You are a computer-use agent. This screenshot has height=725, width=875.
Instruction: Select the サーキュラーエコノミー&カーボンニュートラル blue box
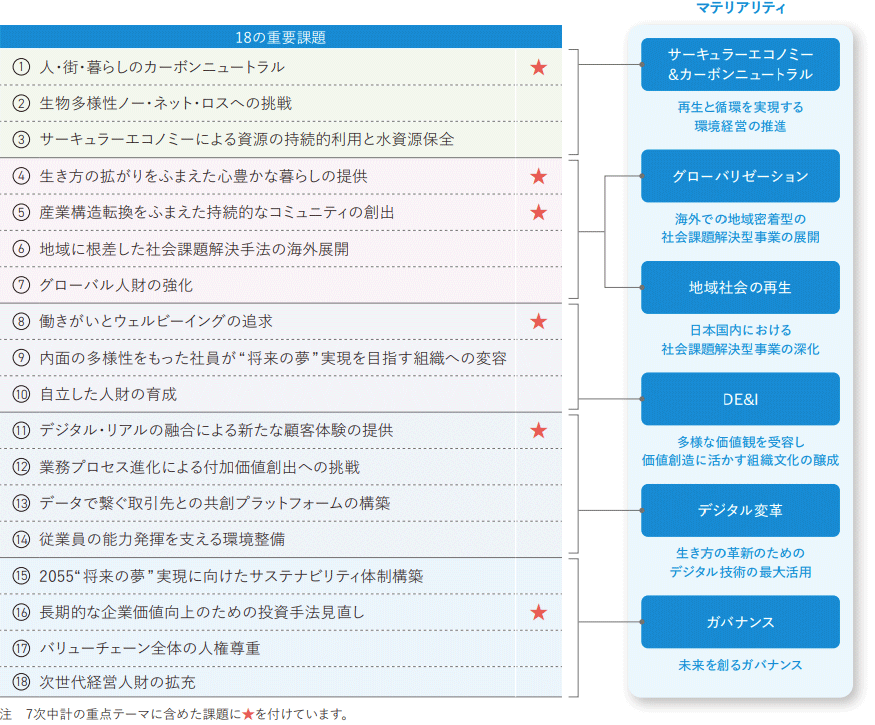pos(740,64)
